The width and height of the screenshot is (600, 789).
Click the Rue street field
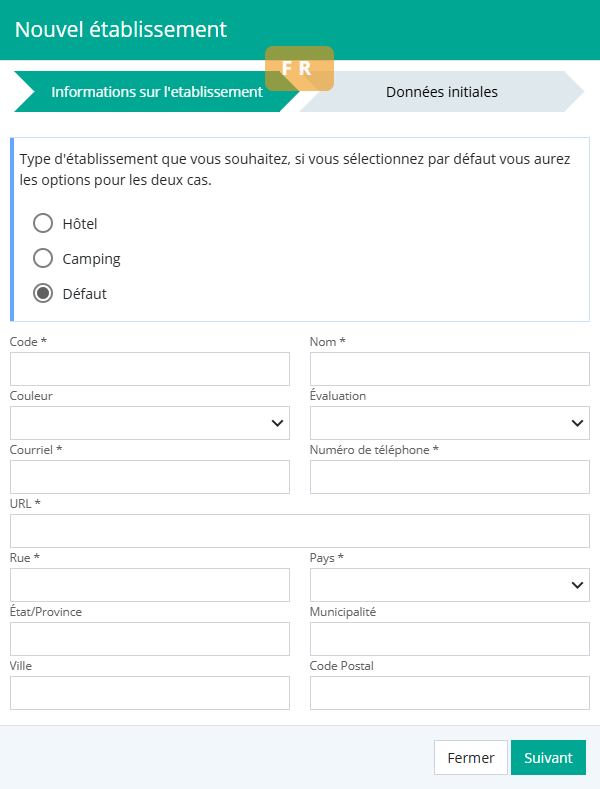150,585
